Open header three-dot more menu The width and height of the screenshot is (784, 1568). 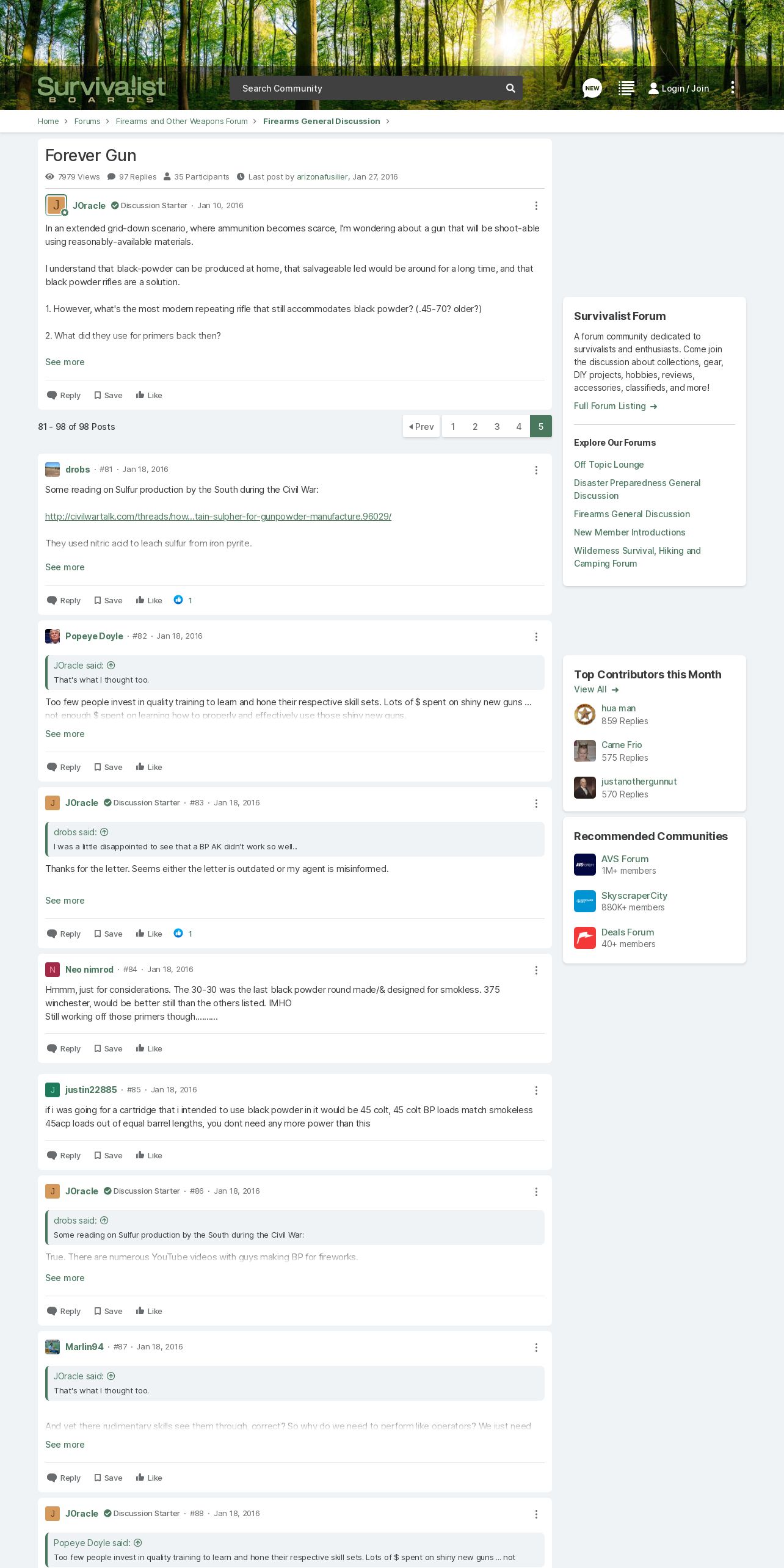click(733, 88)
